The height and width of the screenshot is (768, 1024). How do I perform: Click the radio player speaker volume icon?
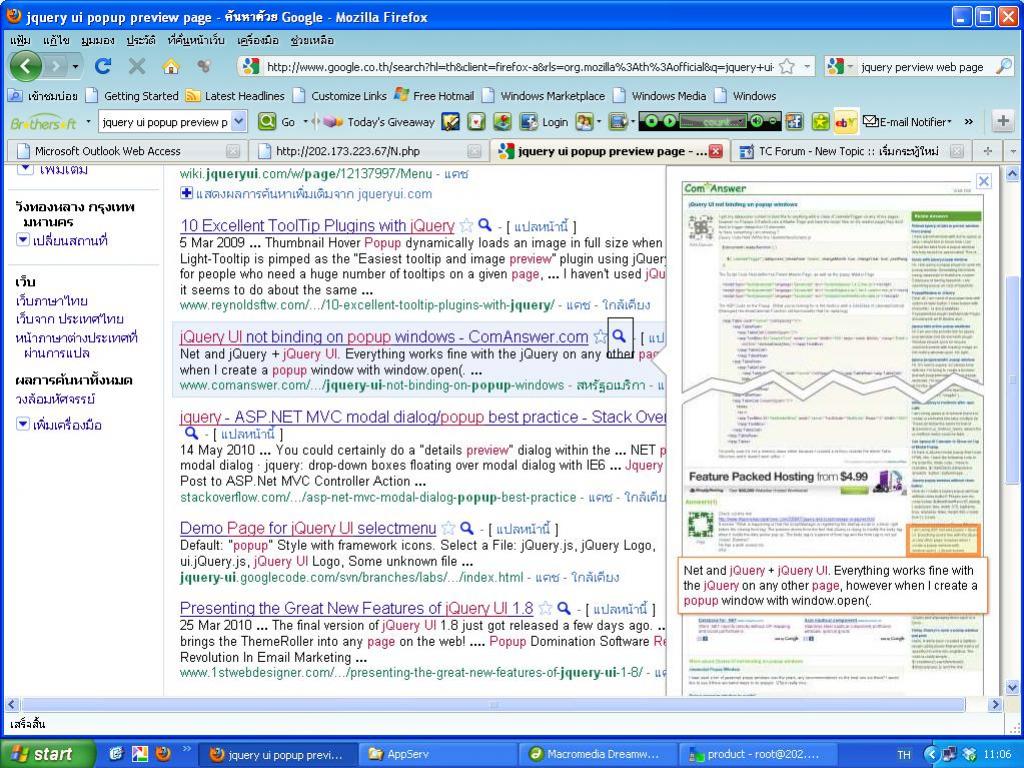point(757,121)
